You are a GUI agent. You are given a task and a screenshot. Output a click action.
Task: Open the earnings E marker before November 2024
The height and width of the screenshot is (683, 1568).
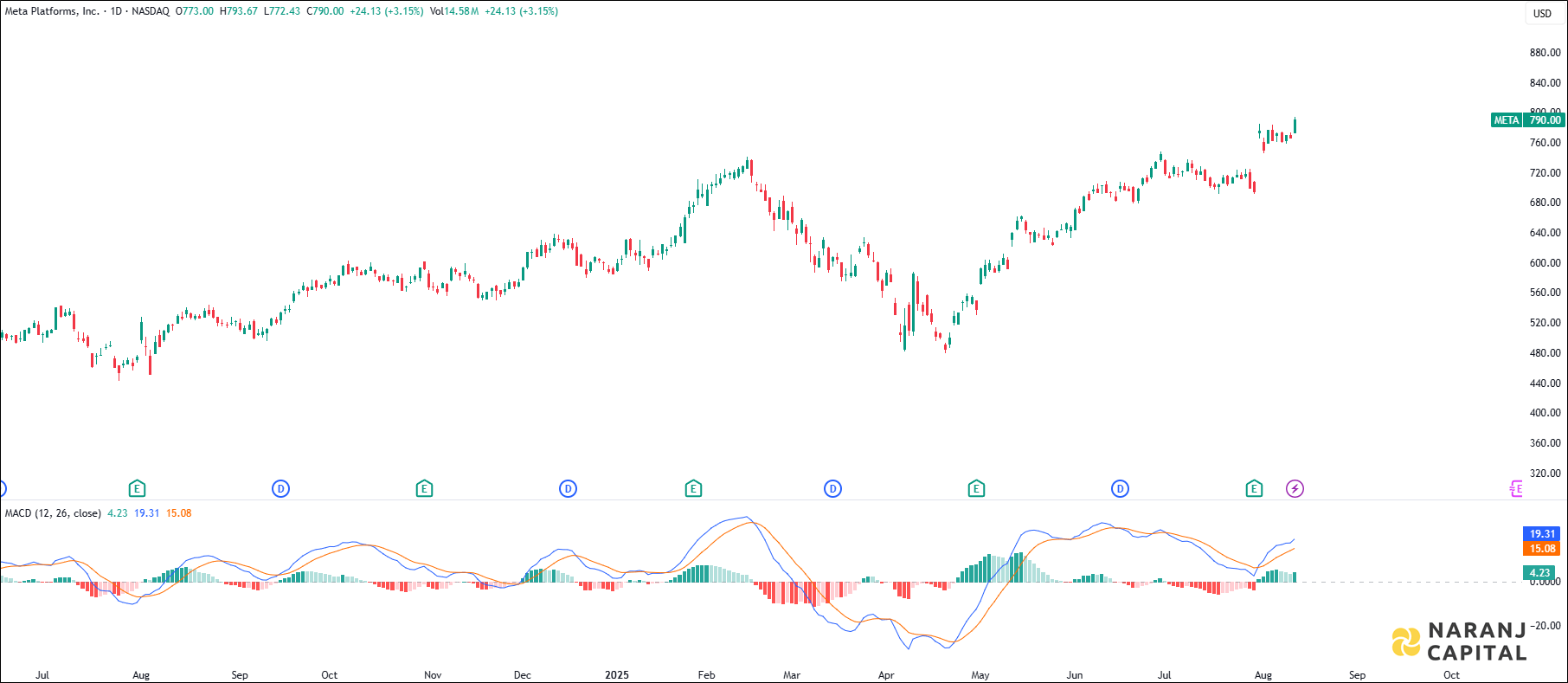coord(424,489)
